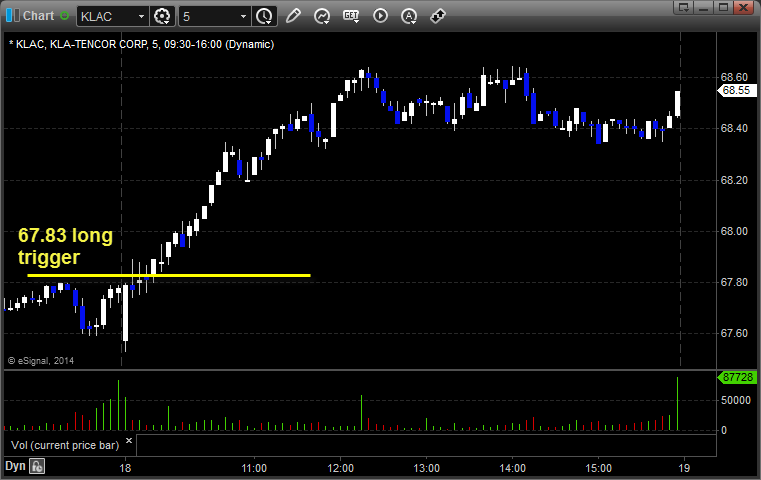Close the chart window
The width and height of the screenshot is (761, 480).
[743, 7]
